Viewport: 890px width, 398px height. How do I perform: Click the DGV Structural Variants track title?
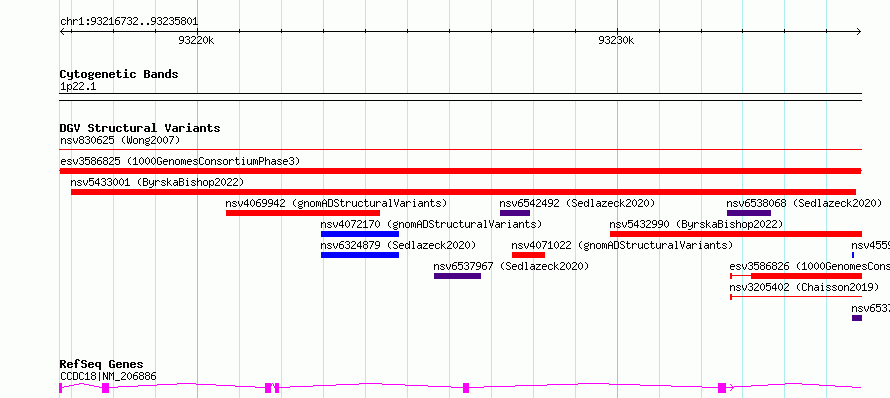(140, 128)
